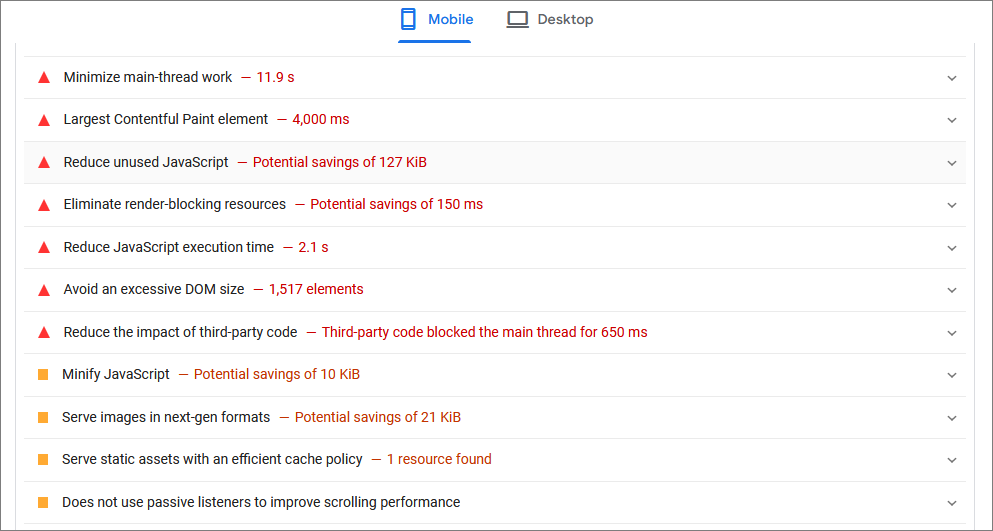Click the '4,000 ms' value

320,119
